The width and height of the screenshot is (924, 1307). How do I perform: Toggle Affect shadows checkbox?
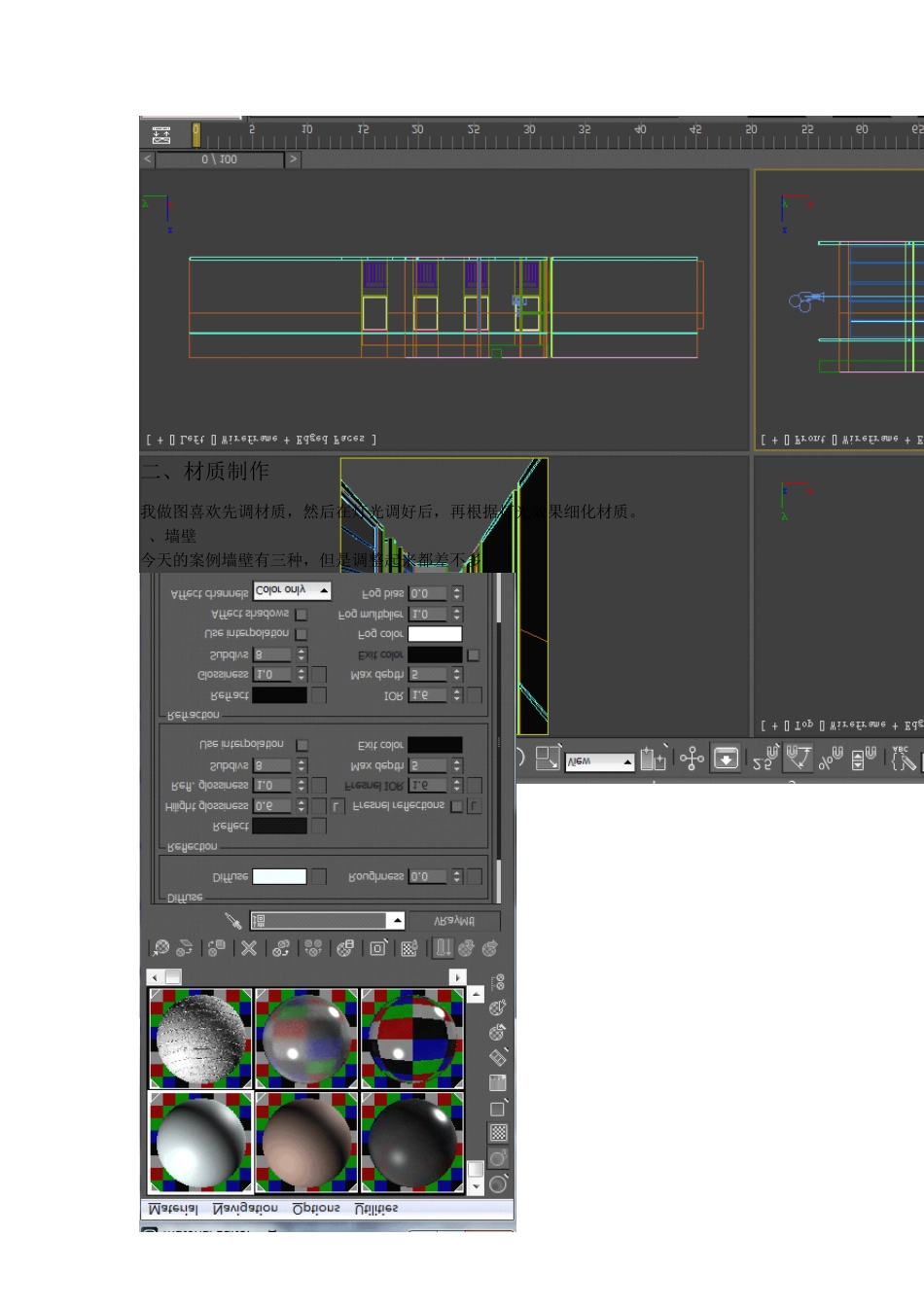(302, 614)
